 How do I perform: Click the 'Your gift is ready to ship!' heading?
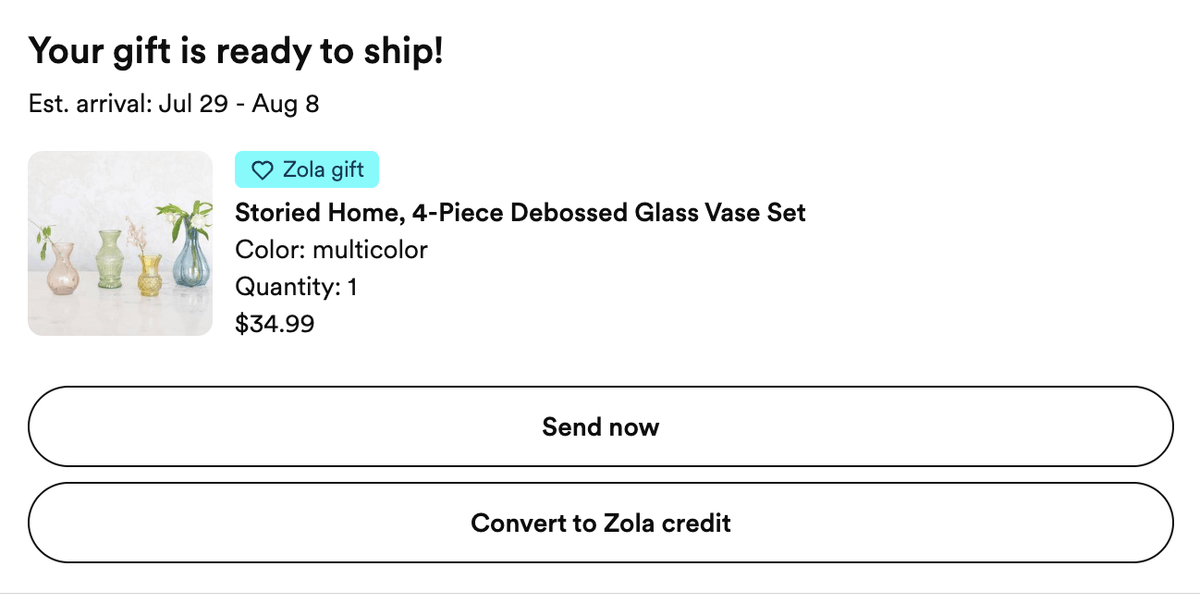point(236,51)
